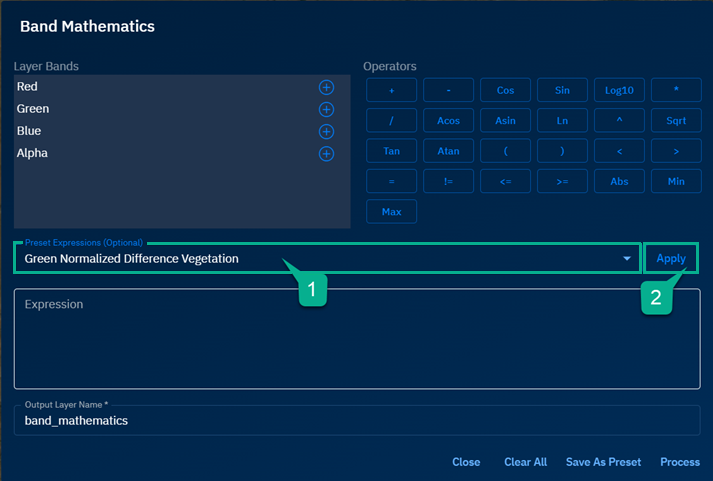Add the Red band to expression

click(326, 87)
